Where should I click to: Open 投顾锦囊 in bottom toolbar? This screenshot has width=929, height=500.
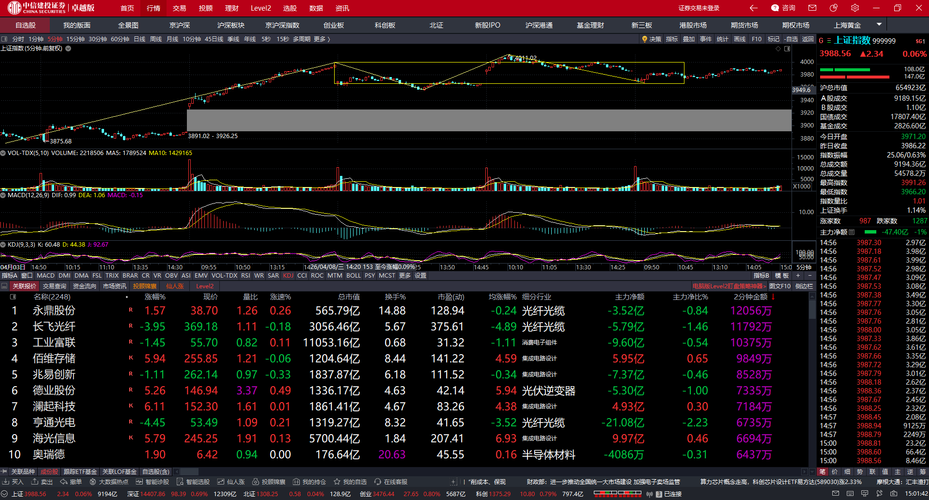pyautogui.click(x=269, y=482)
